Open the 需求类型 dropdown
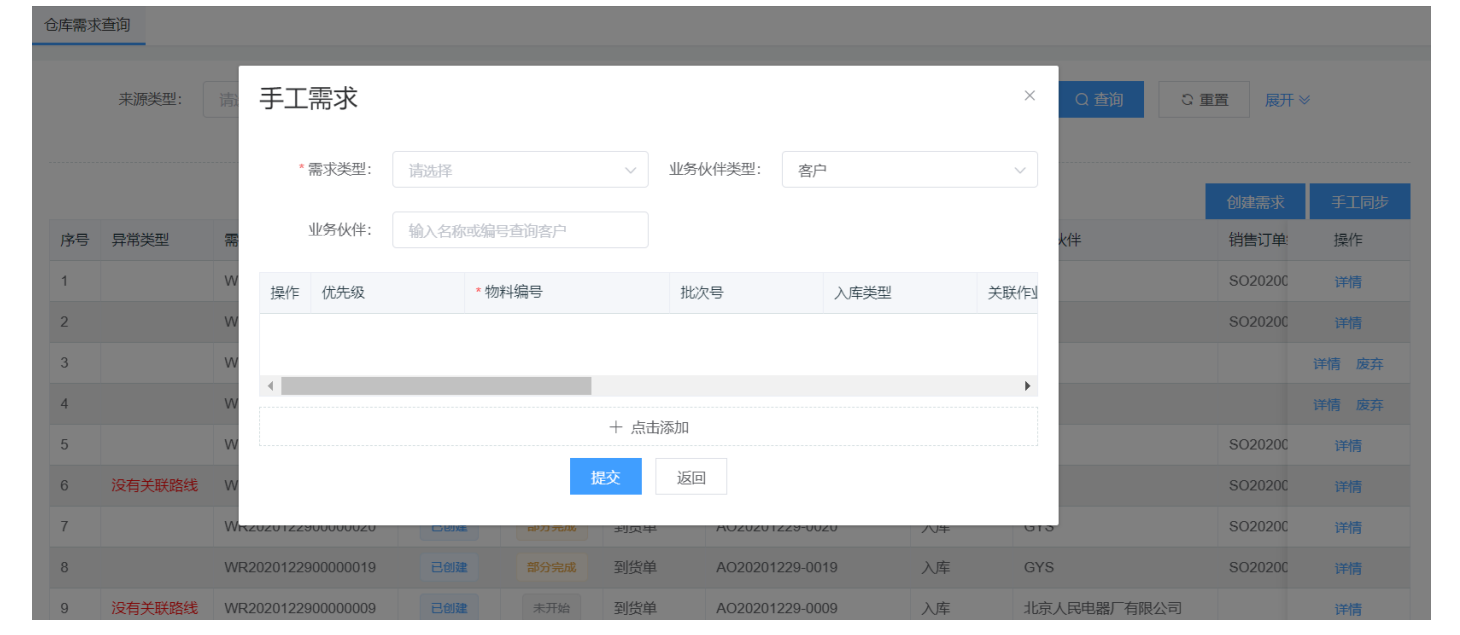 tap(520, 170)
